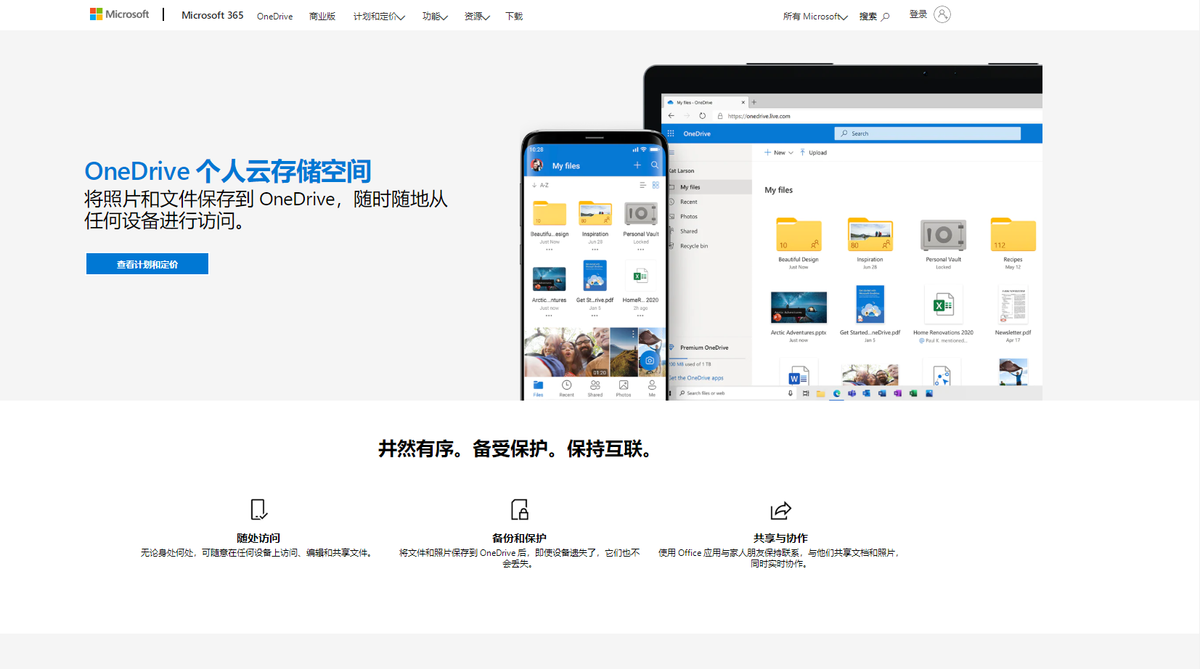1200x669 pixels.
Task: Select the Recent tab in phone mockup
Action: (x=566, y=388)
